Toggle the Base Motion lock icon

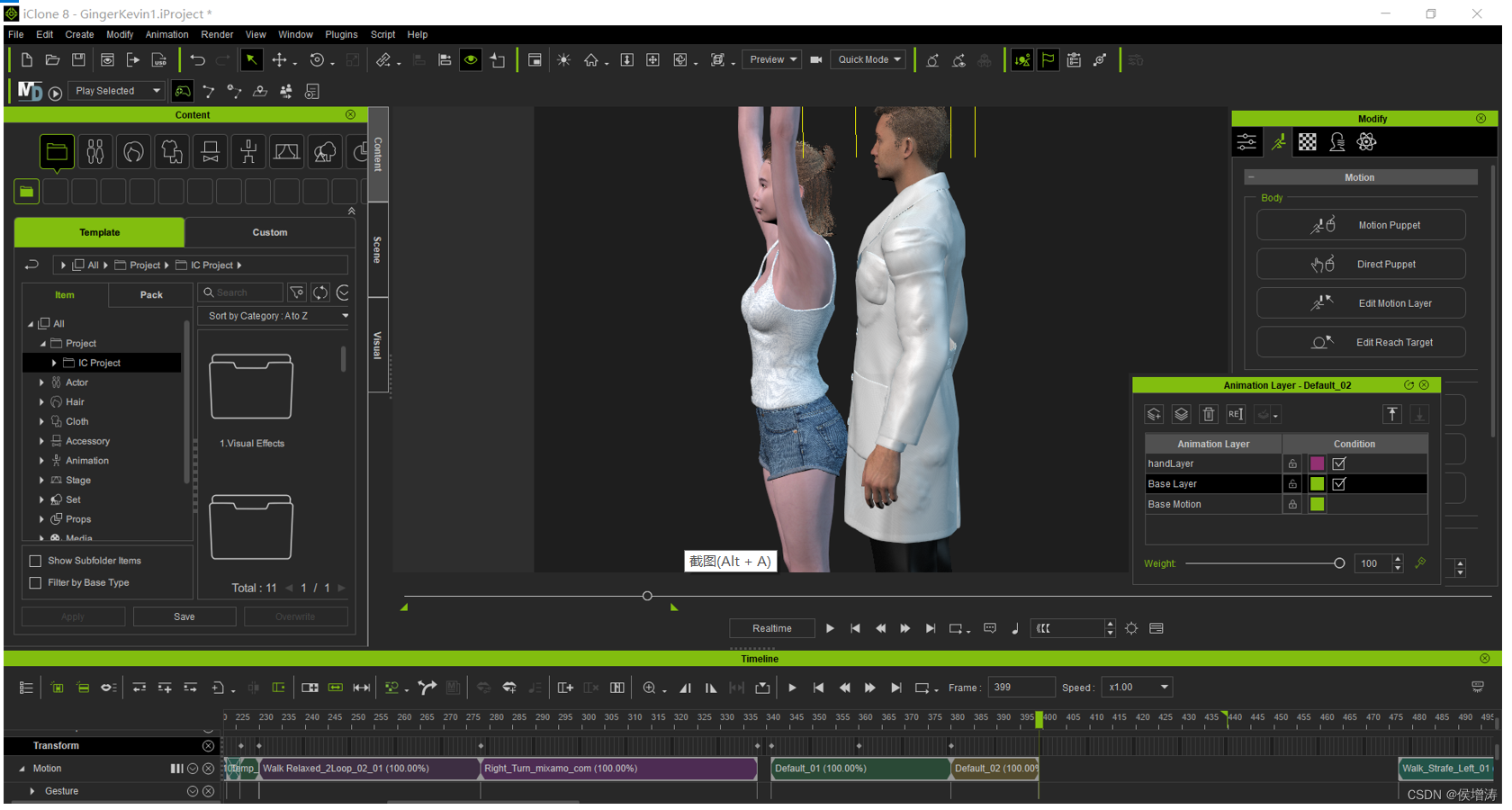point(1292,504)
